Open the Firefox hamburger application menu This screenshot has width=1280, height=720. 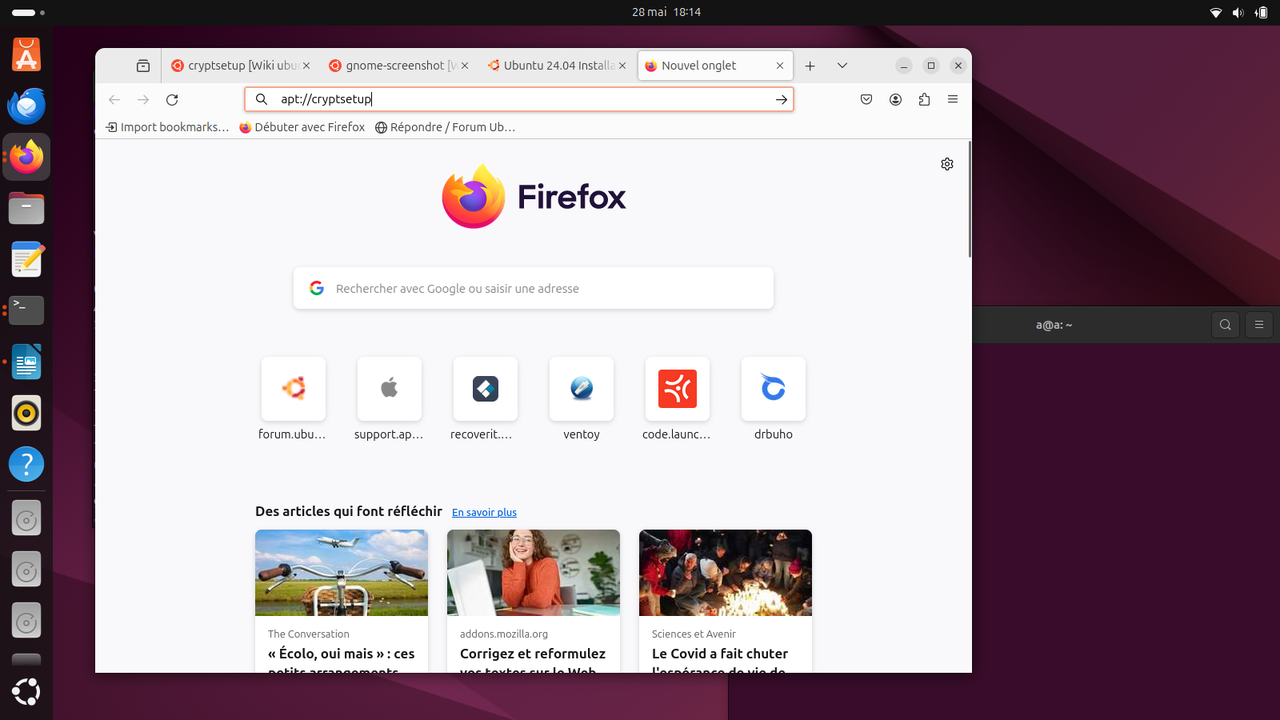tap(953, 100)
